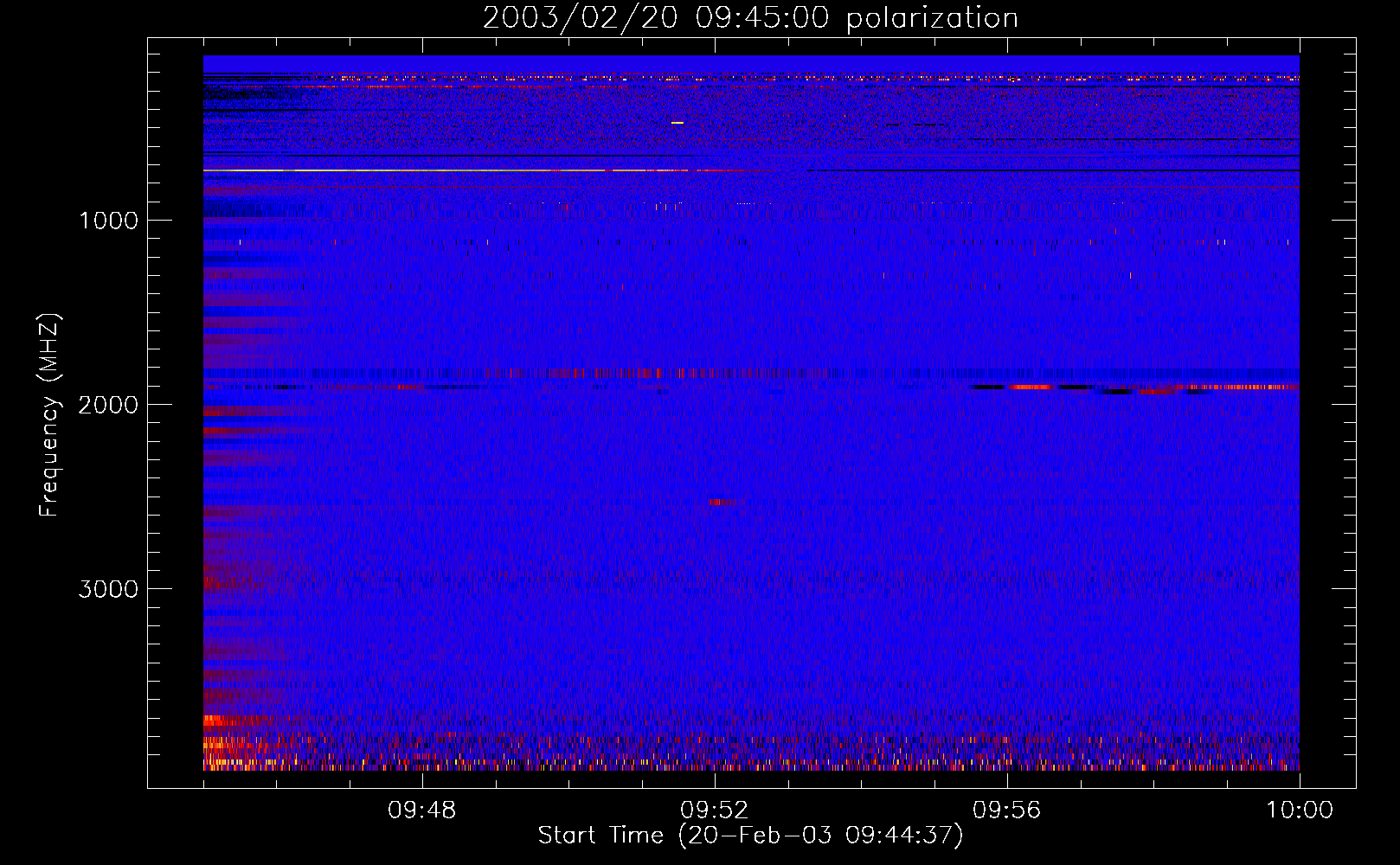The height and width of the screenshot is (865, 1400).
Task: Click the 'Frequency (MHZ)' axis title
Action: [x=49, y=415]
